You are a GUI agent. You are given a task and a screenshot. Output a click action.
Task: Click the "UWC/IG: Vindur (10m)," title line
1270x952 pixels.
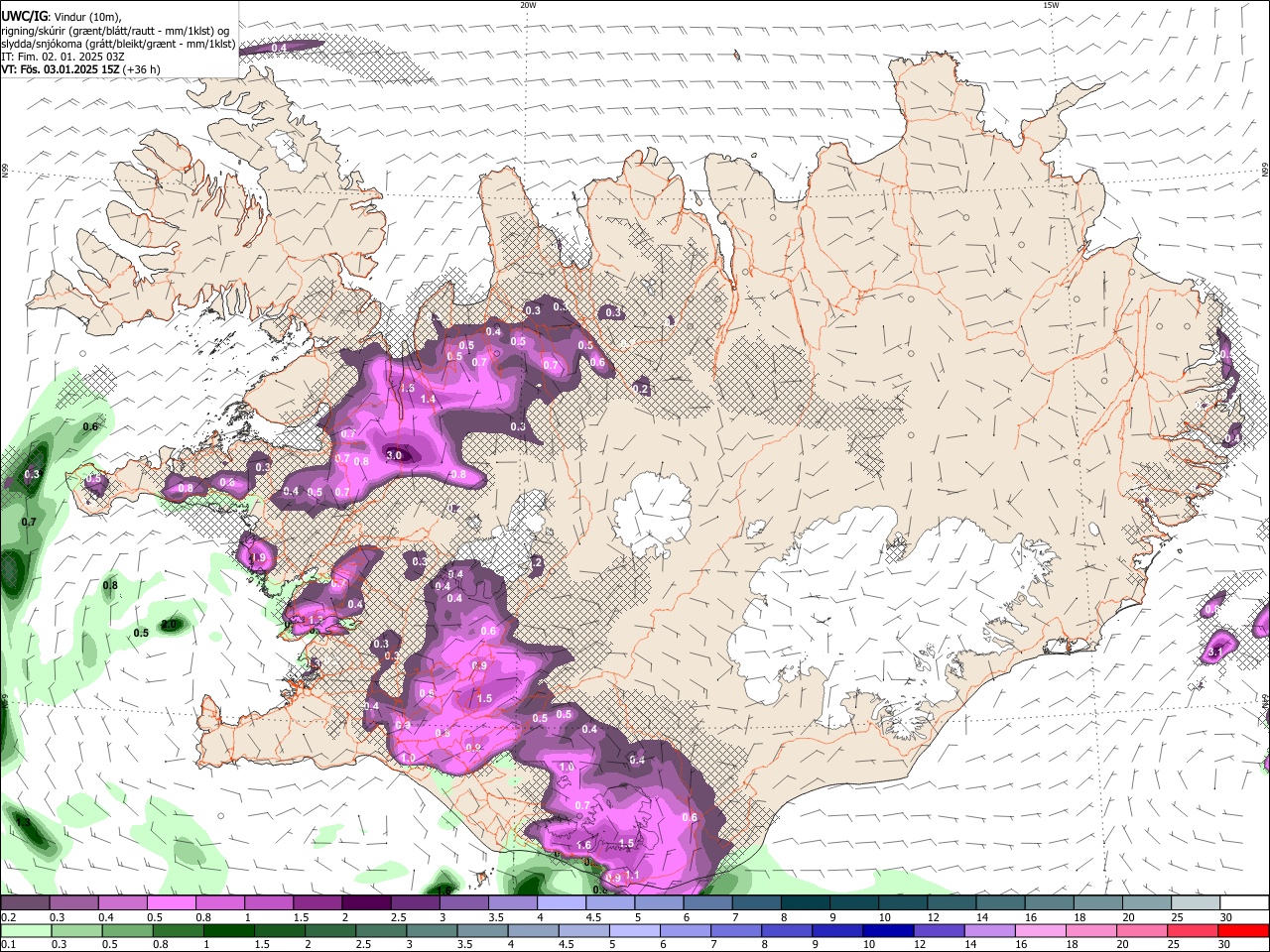(x=61, y=17)
